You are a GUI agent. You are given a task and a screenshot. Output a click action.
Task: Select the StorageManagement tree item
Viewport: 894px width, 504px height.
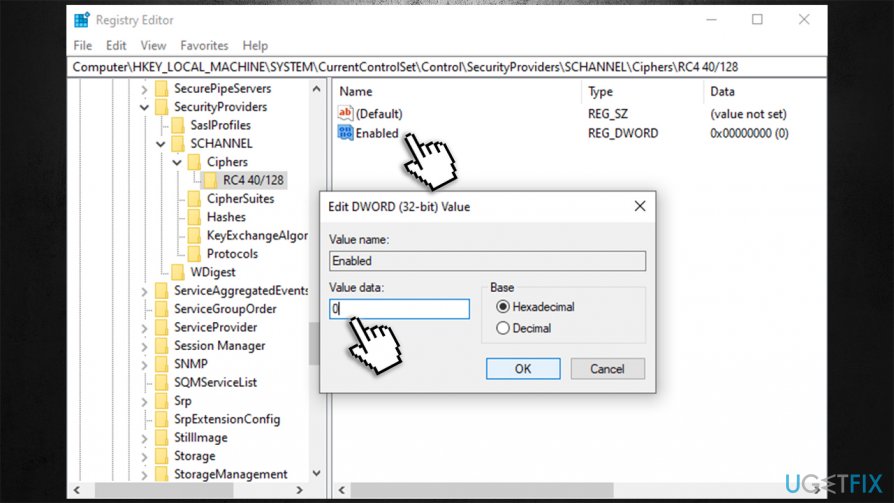point(230,474)
